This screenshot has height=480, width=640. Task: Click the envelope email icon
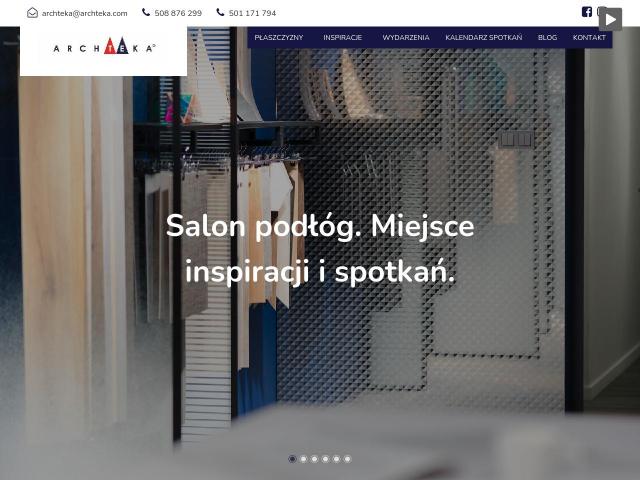coord(32,13)
